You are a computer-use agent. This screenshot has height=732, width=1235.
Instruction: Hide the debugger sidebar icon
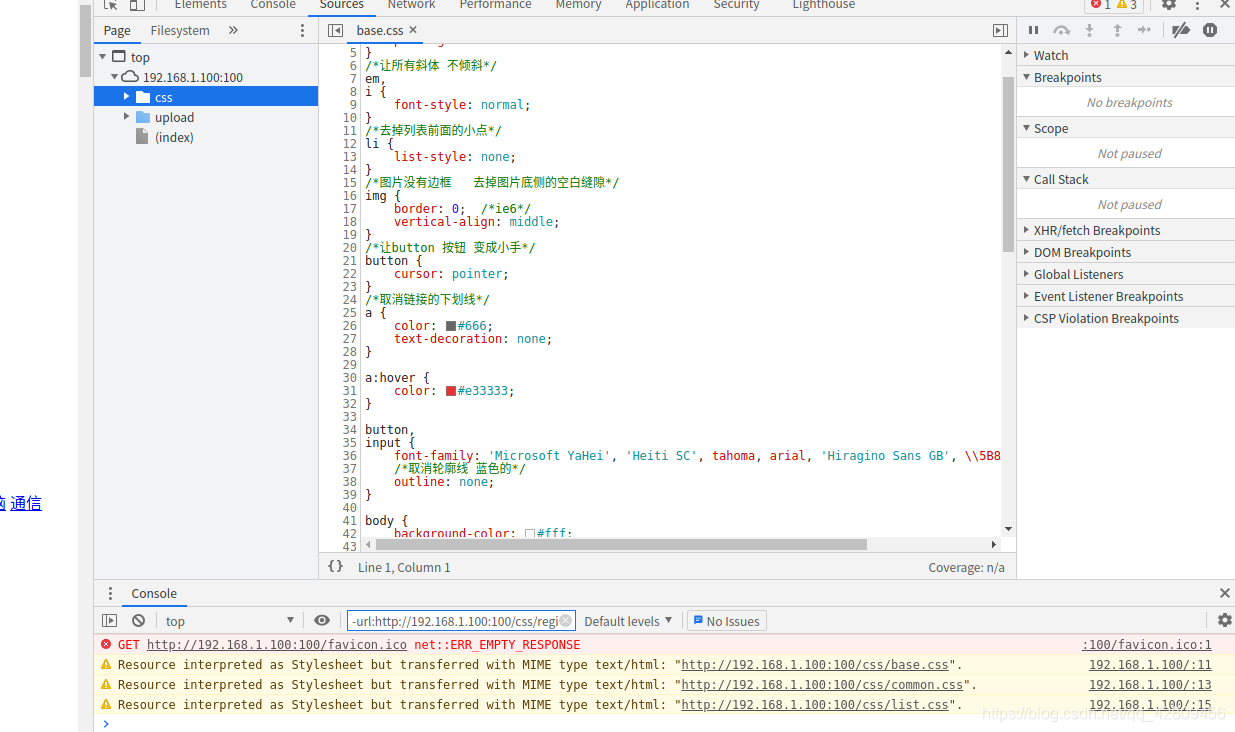click(1000, 31)
